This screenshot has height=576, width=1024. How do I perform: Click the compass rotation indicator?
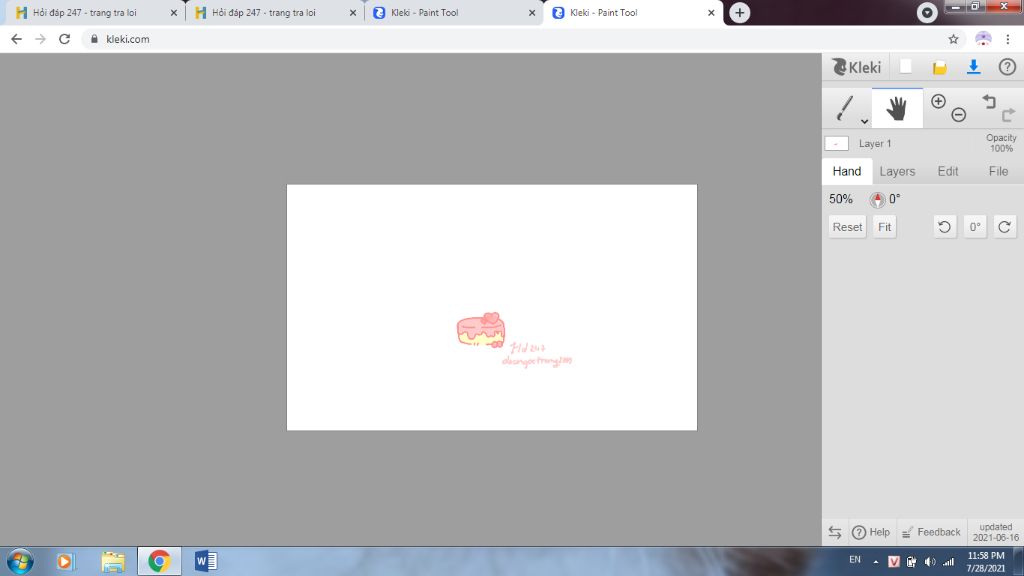[x=877, y=200]
